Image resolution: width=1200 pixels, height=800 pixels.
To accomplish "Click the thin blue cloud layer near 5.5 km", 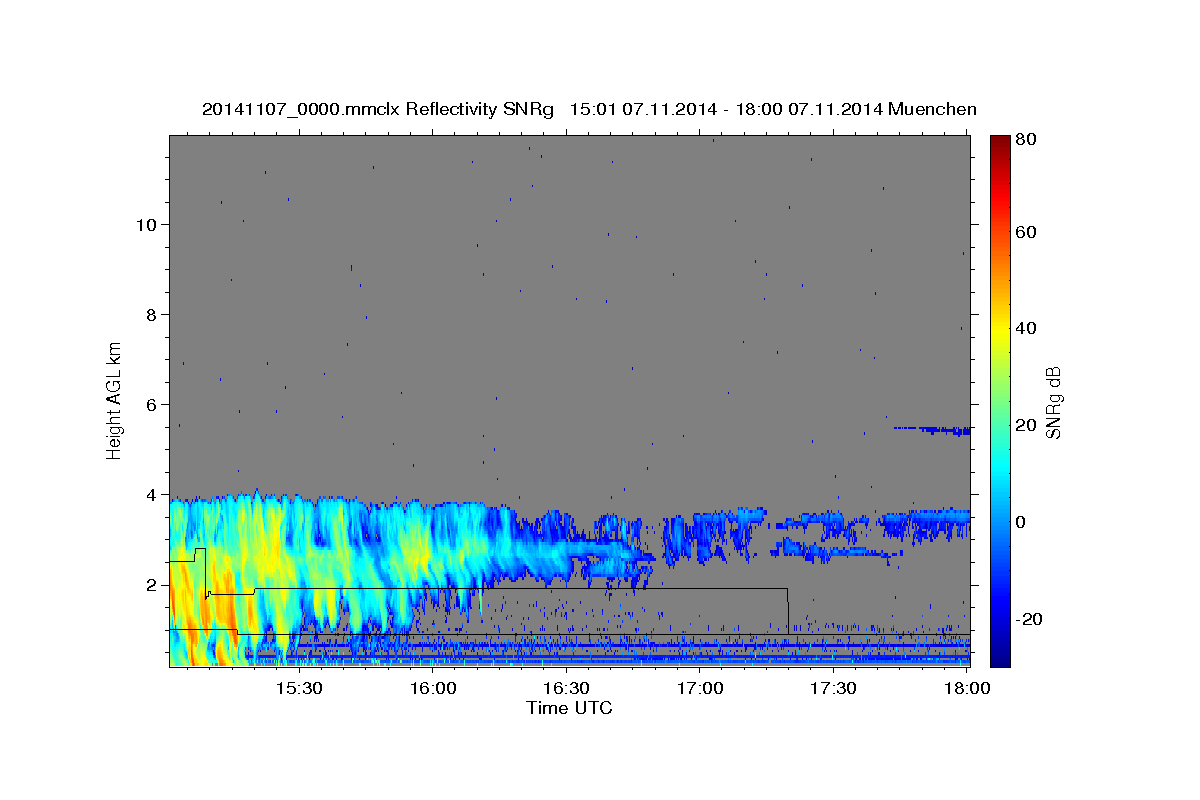I will click(932, 430).
